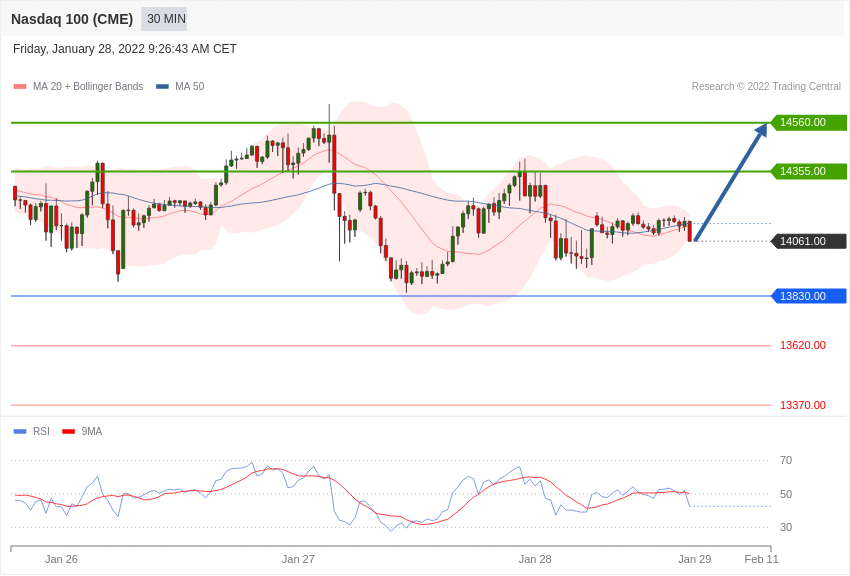Click the 13620.00 red support value
850x576 pixels.
pyautogui.click(x=803, y=346)
